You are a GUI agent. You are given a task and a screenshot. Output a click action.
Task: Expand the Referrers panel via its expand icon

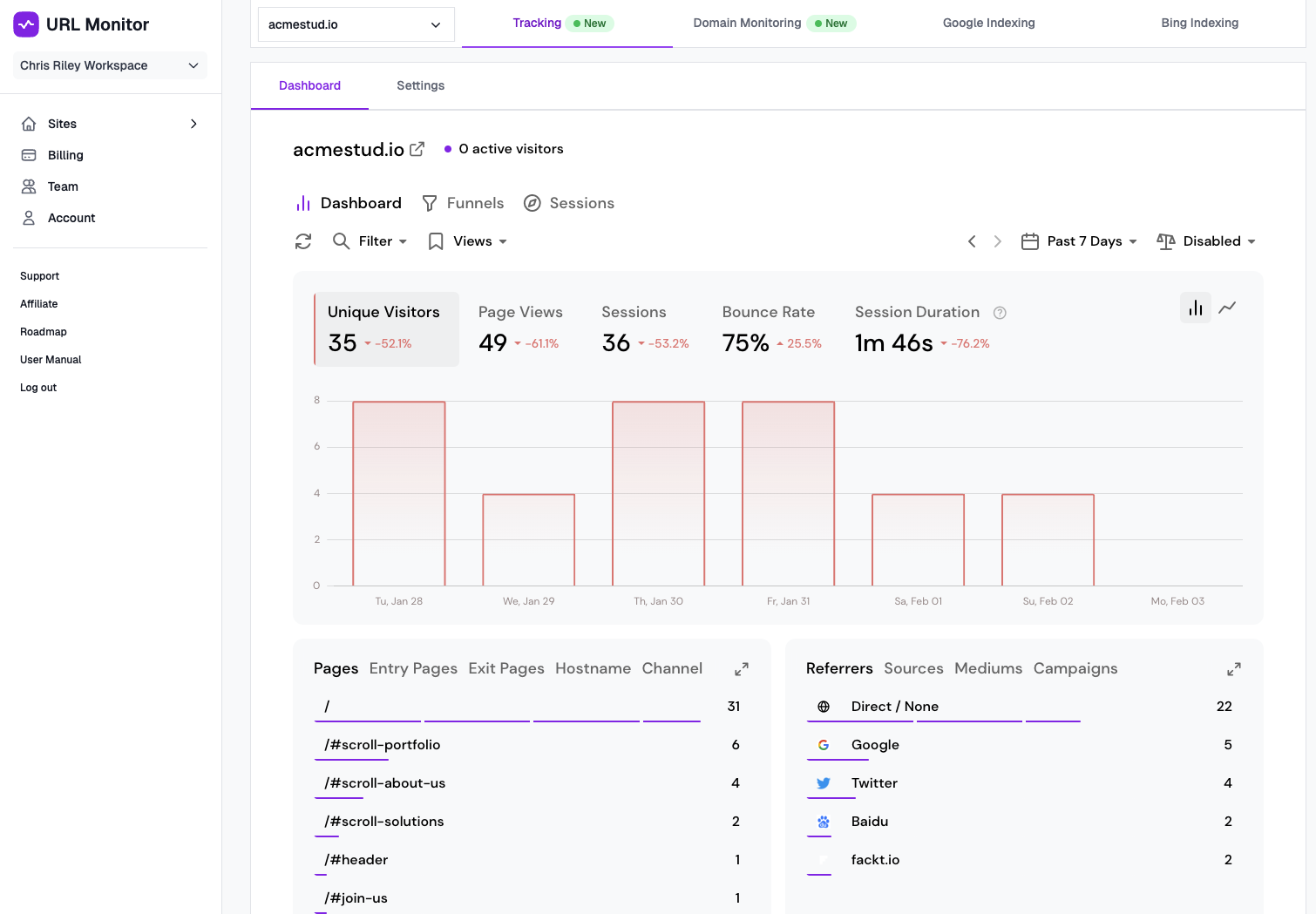coord(1233,669)
